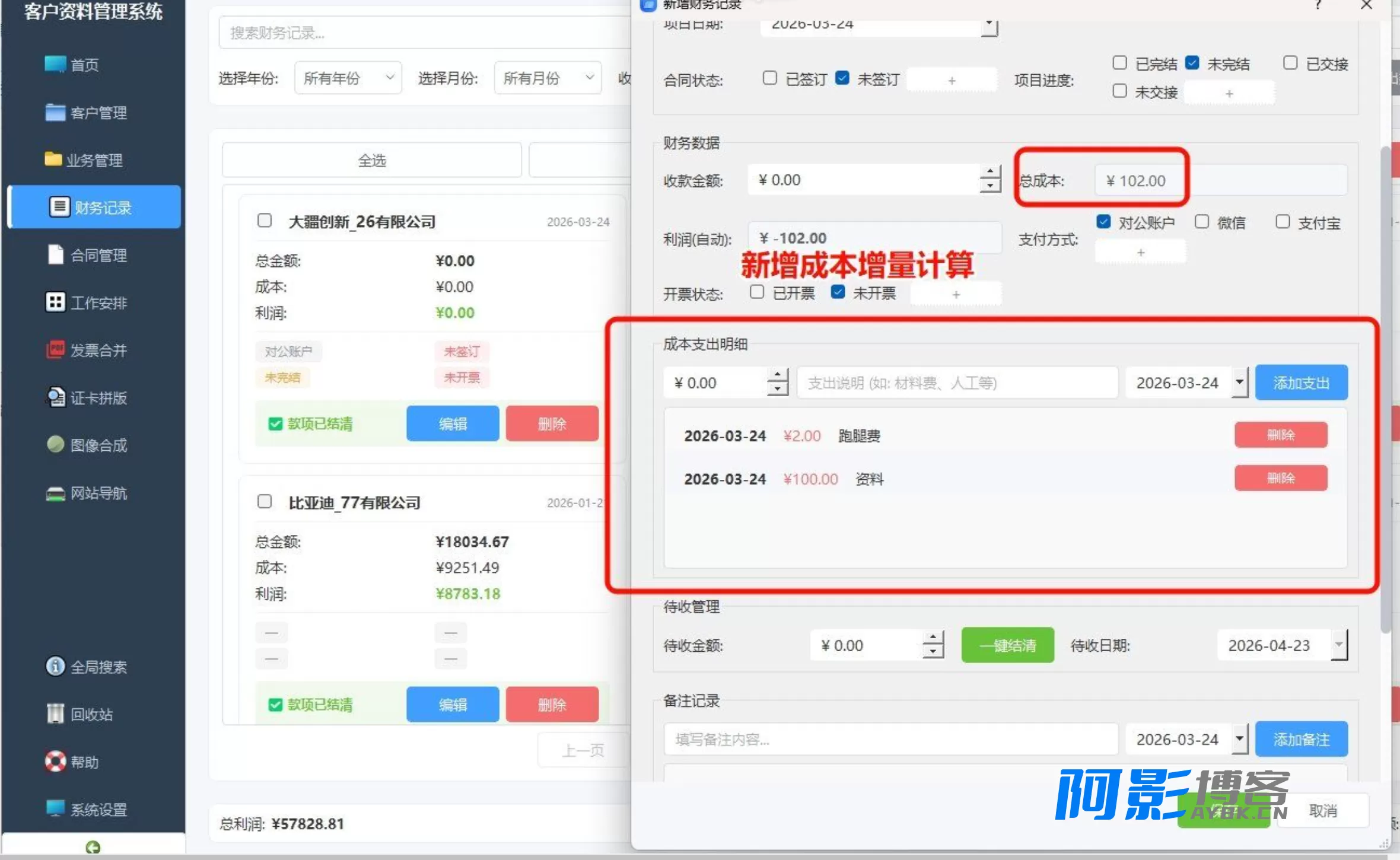This screenshot has height=860, width=1400.
Task: Increase 待收金额 with up arrow
Action: tap(933, 638)
